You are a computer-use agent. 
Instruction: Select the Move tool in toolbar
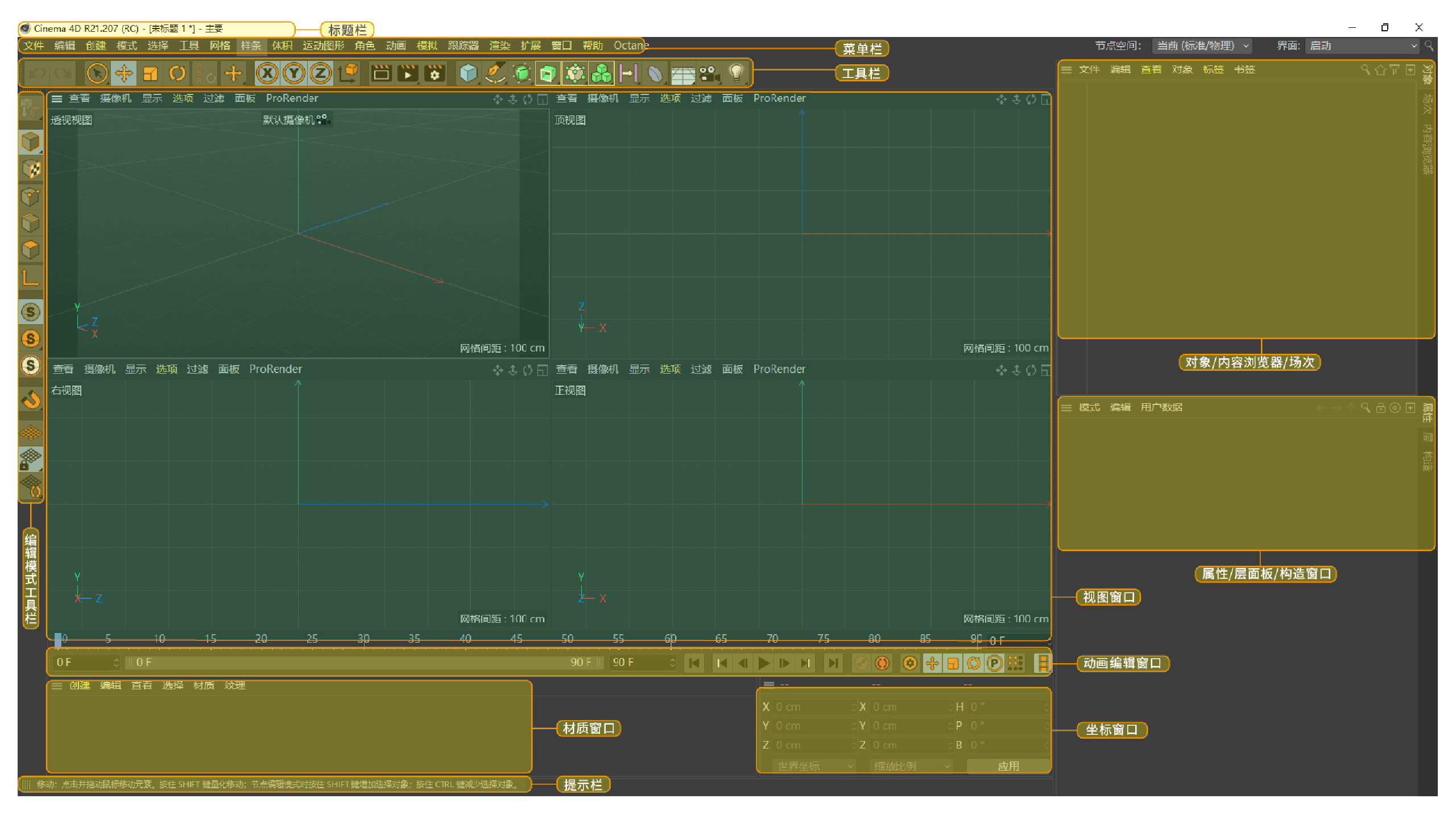[123, 73]
